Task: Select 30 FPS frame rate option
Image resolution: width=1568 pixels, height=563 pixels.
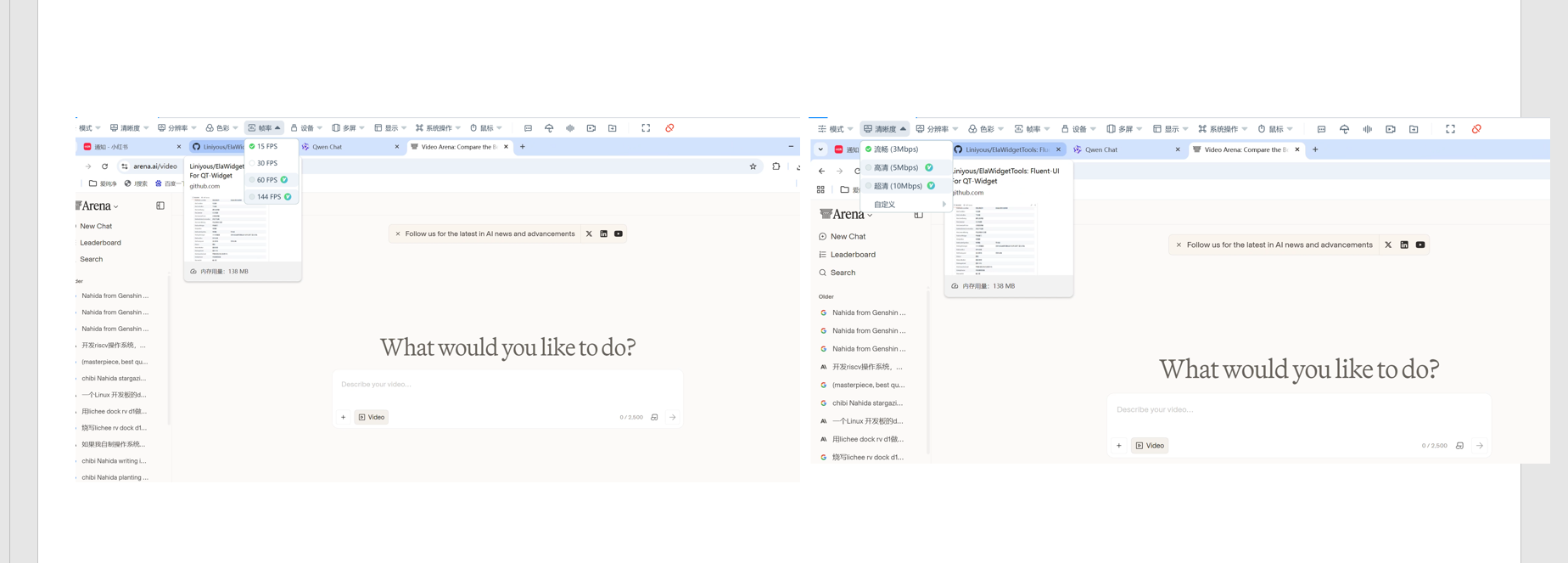Action: click(272, 163)
